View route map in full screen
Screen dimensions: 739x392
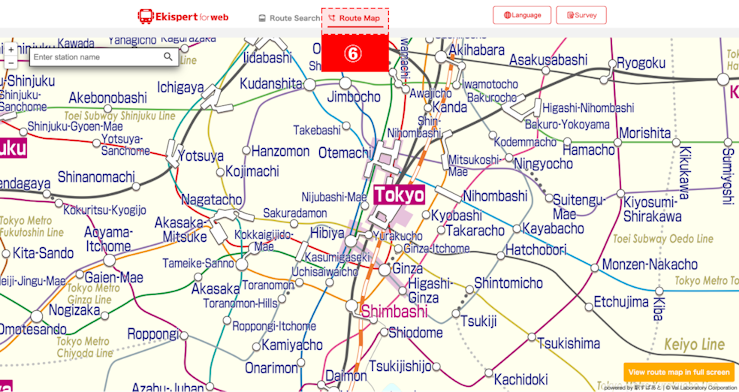(679, 372)
